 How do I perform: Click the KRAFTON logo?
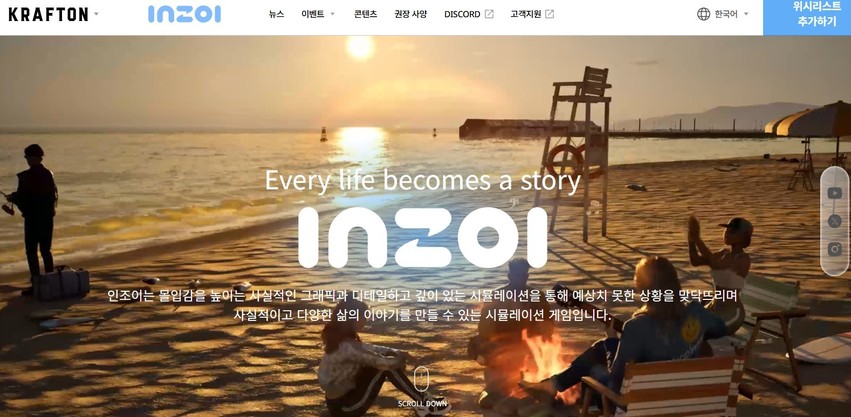48,15
